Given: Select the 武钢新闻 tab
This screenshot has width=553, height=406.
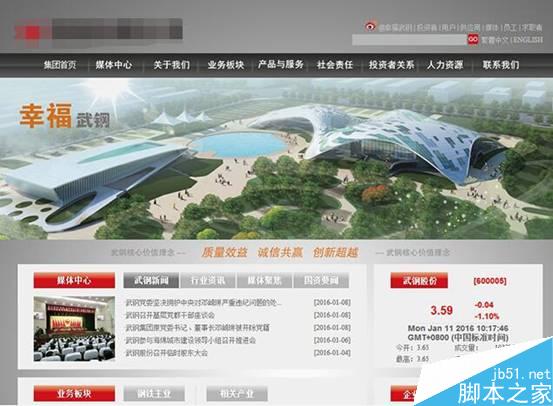Looking at the screenshot, I should pos(151,280).
